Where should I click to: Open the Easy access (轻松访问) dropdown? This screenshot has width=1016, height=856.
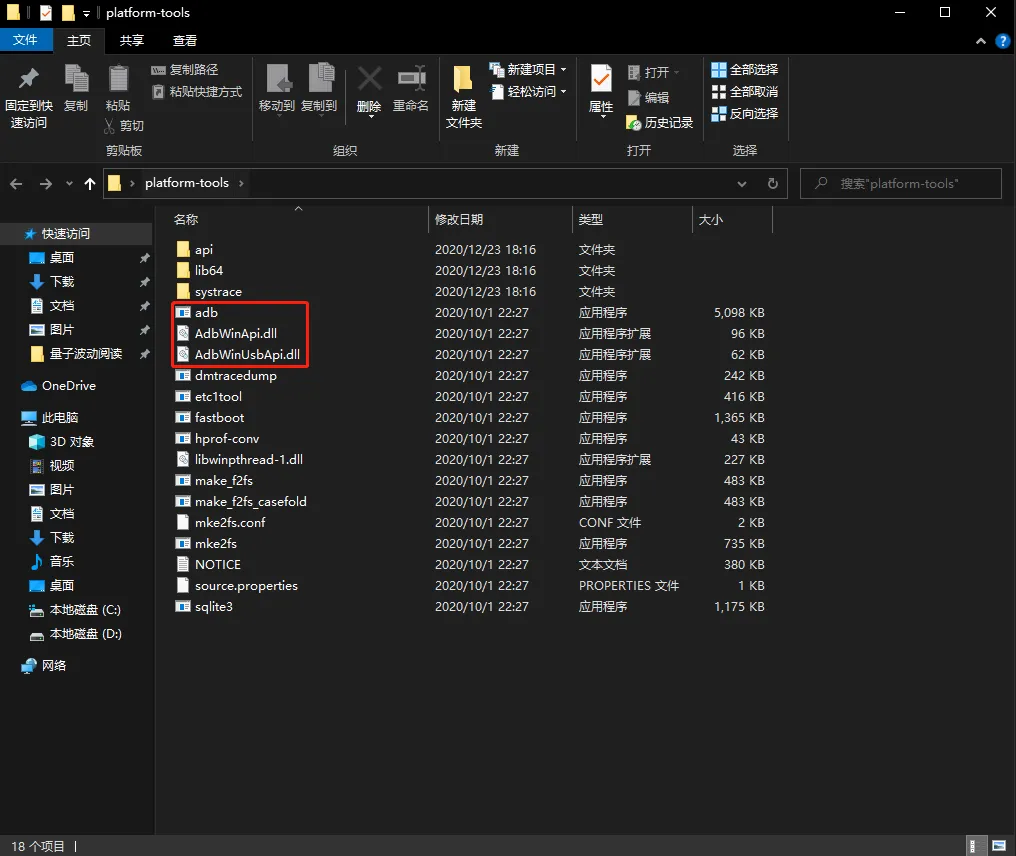(563, 91)
